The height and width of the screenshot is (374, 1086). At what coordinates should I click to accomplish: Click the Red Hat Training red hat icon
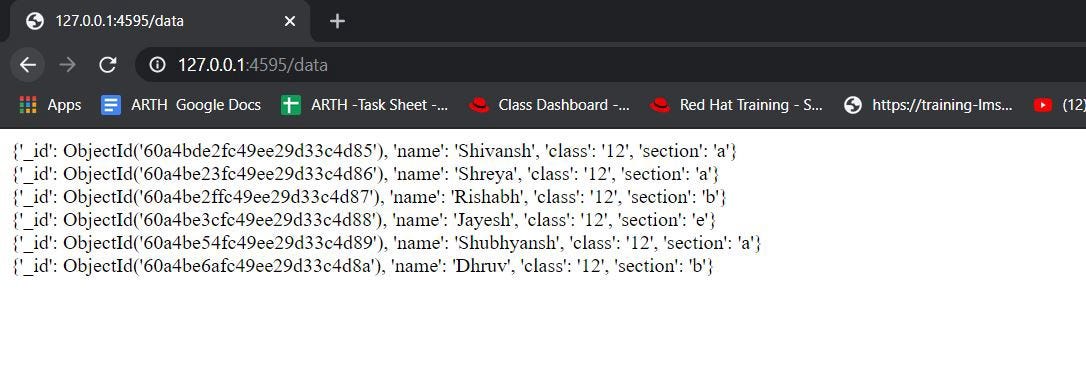point(661,105)
